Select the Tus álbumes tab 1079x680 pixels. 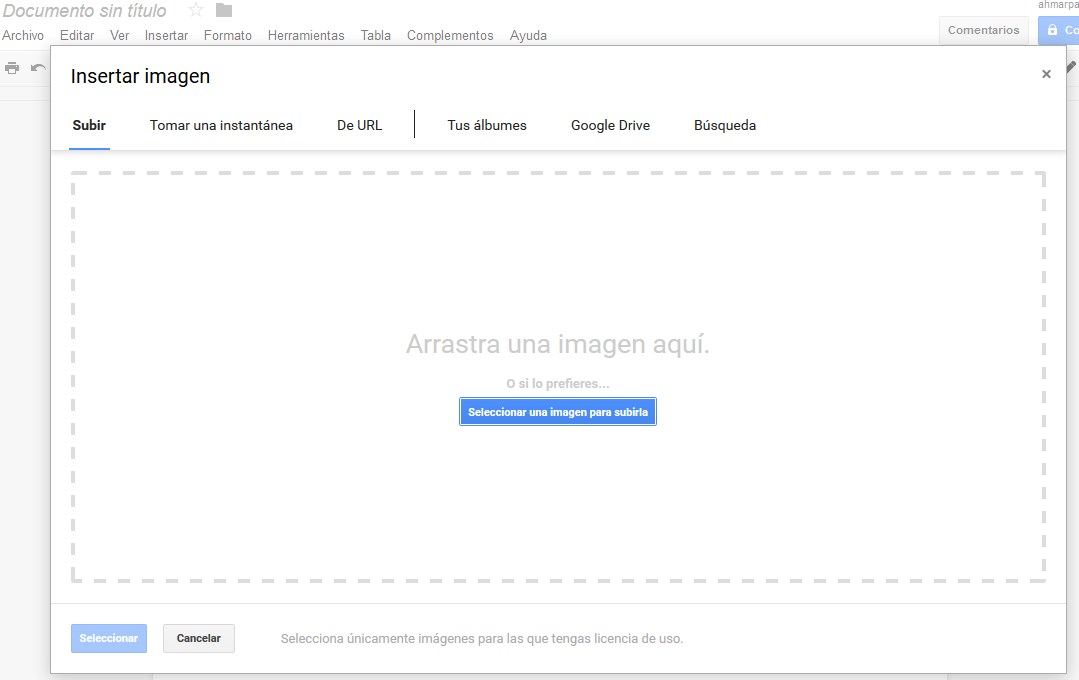click(487, 125)
